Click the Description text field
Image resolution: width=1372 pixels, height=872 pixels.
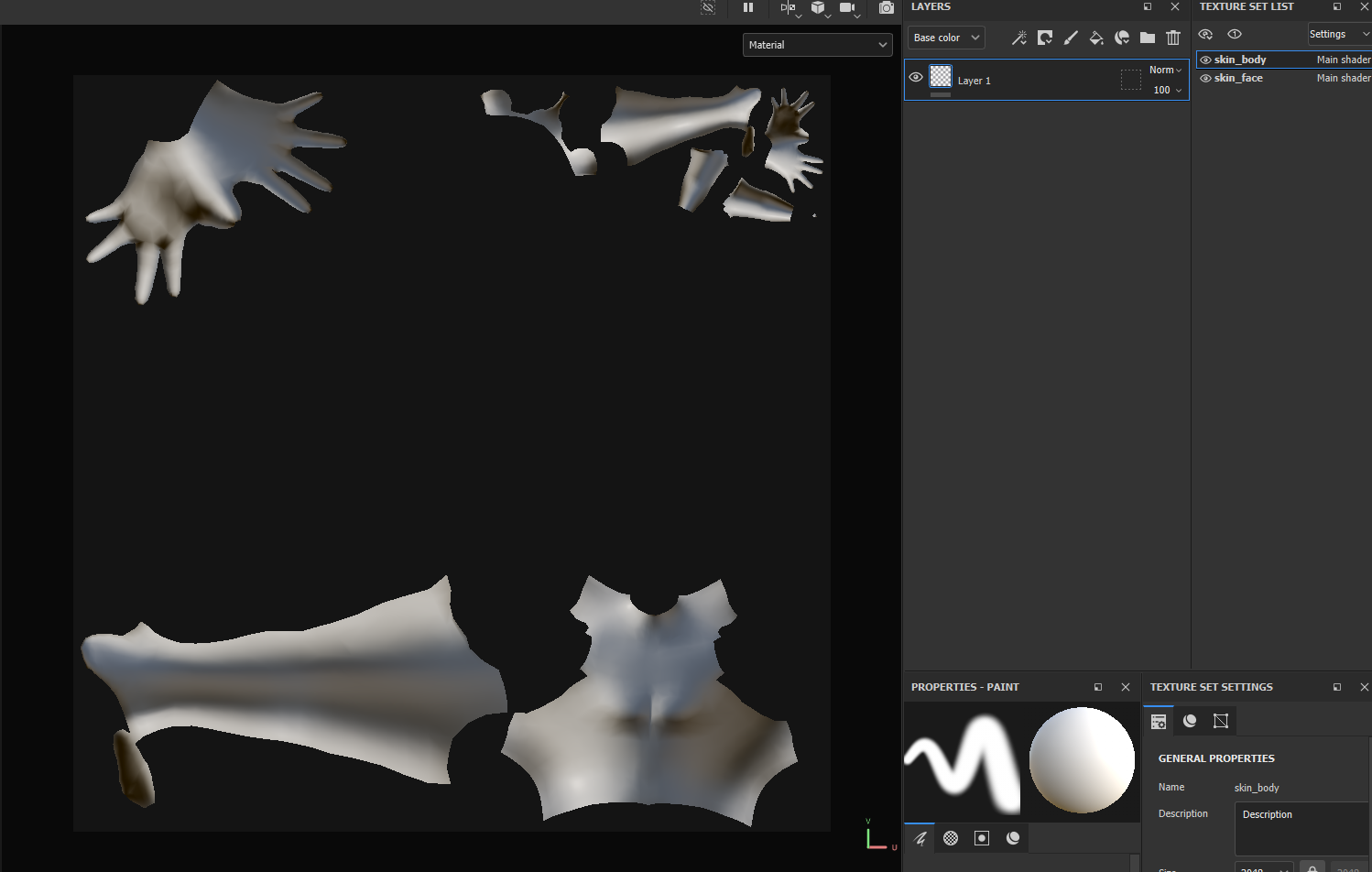(1301, 828)
